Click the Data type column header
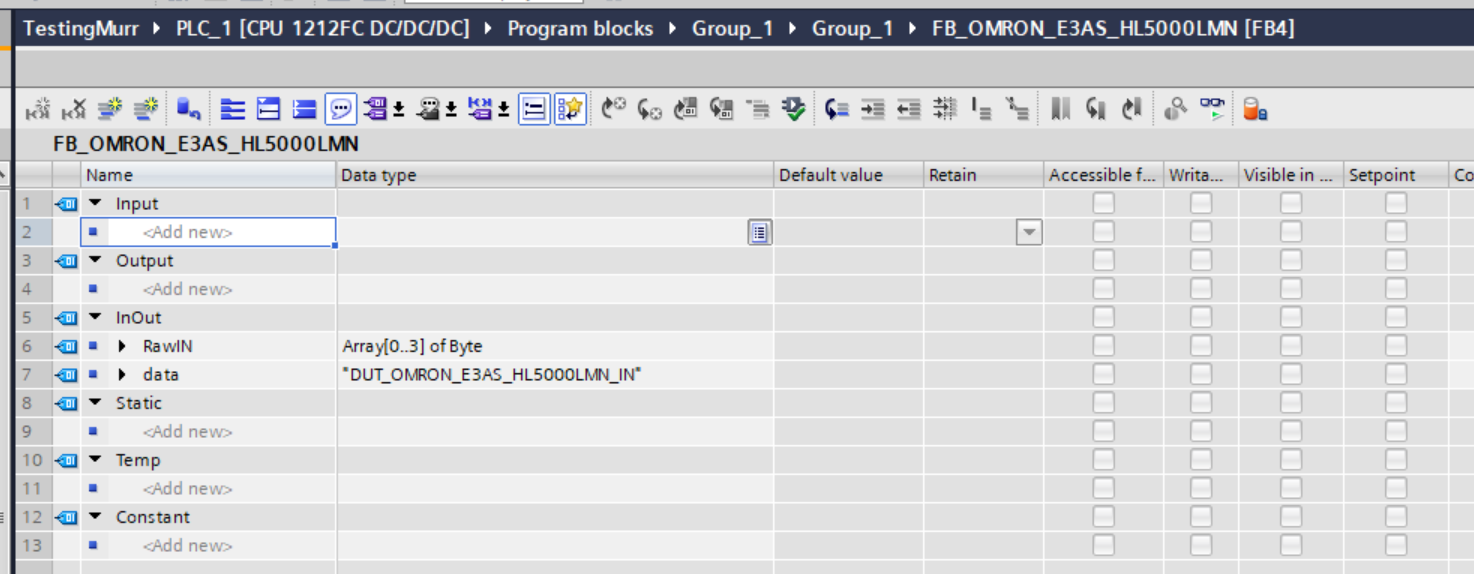 tap(555, 175)
